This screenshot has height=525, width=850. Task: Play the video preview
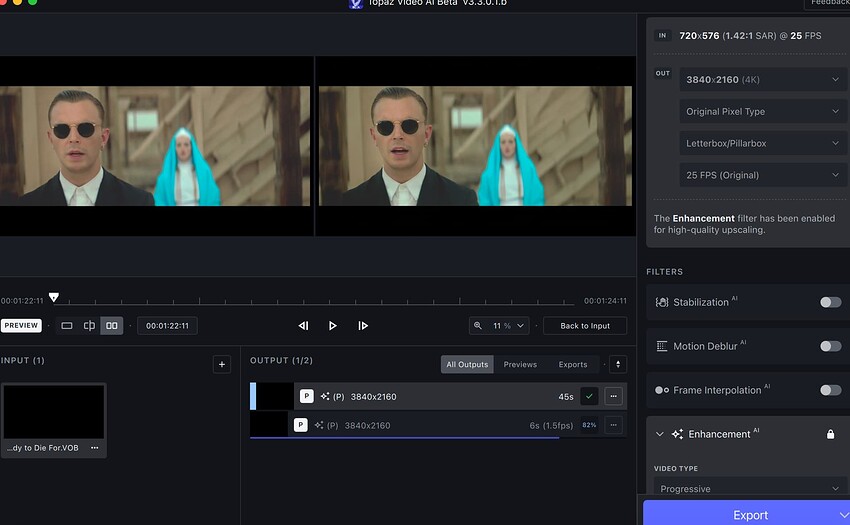(x=332, y=326)
